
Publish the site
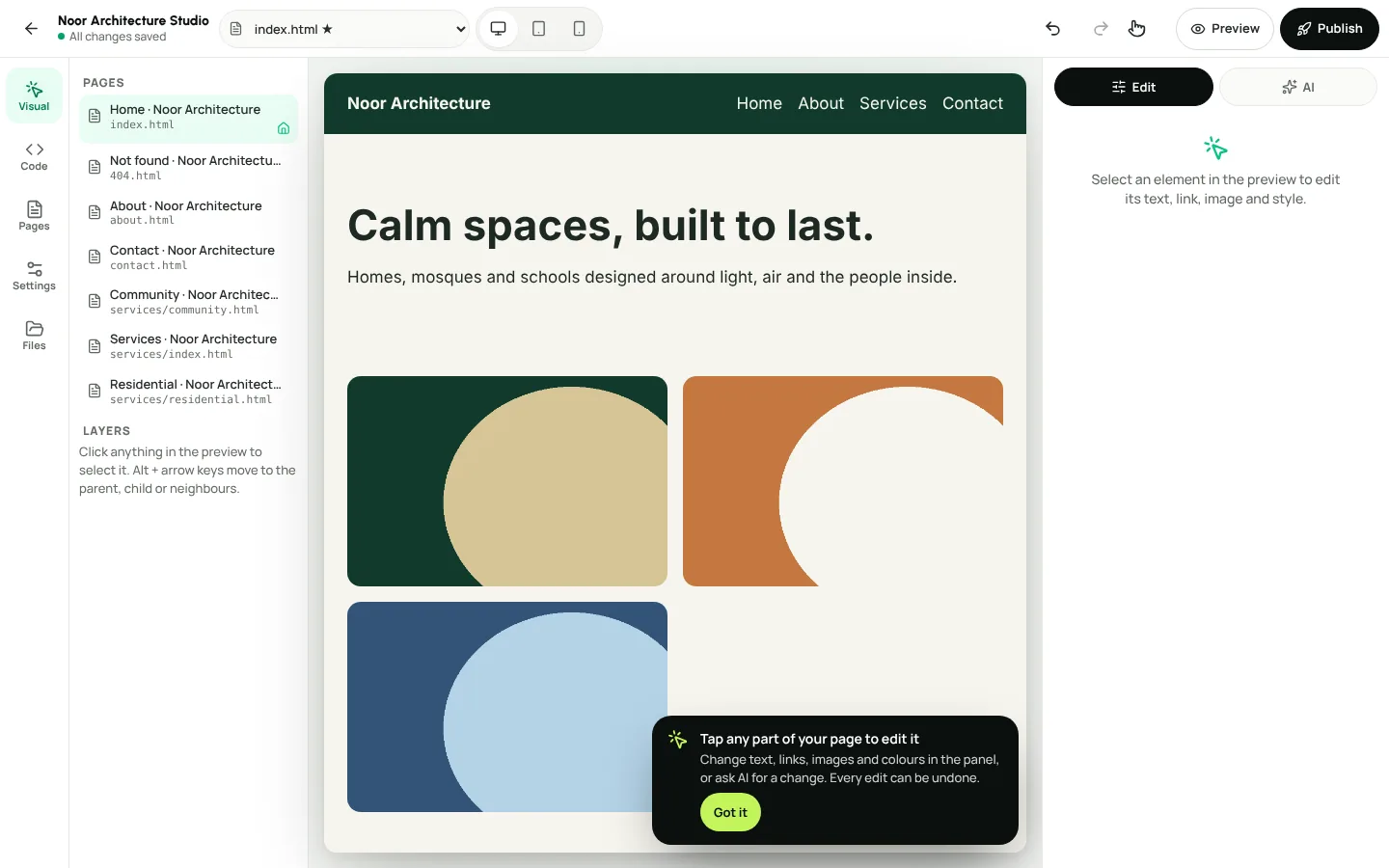coord(1329,29)
